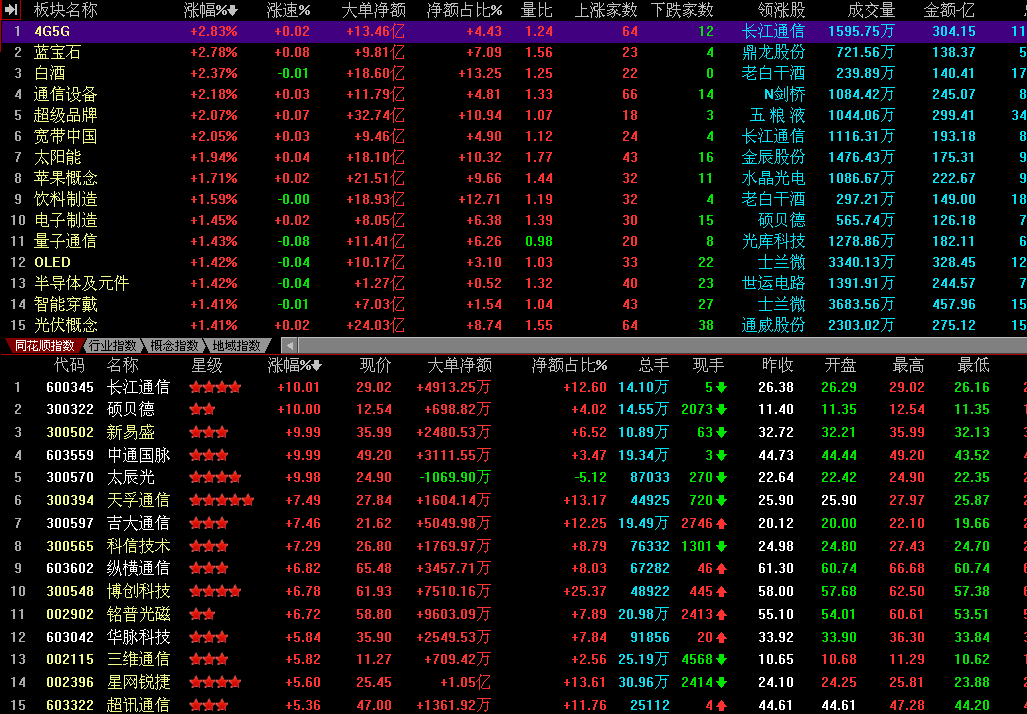Select the 饮料制造 sector row
The width and height of the screenshot is (1027, 714).
tap(514, 199)
